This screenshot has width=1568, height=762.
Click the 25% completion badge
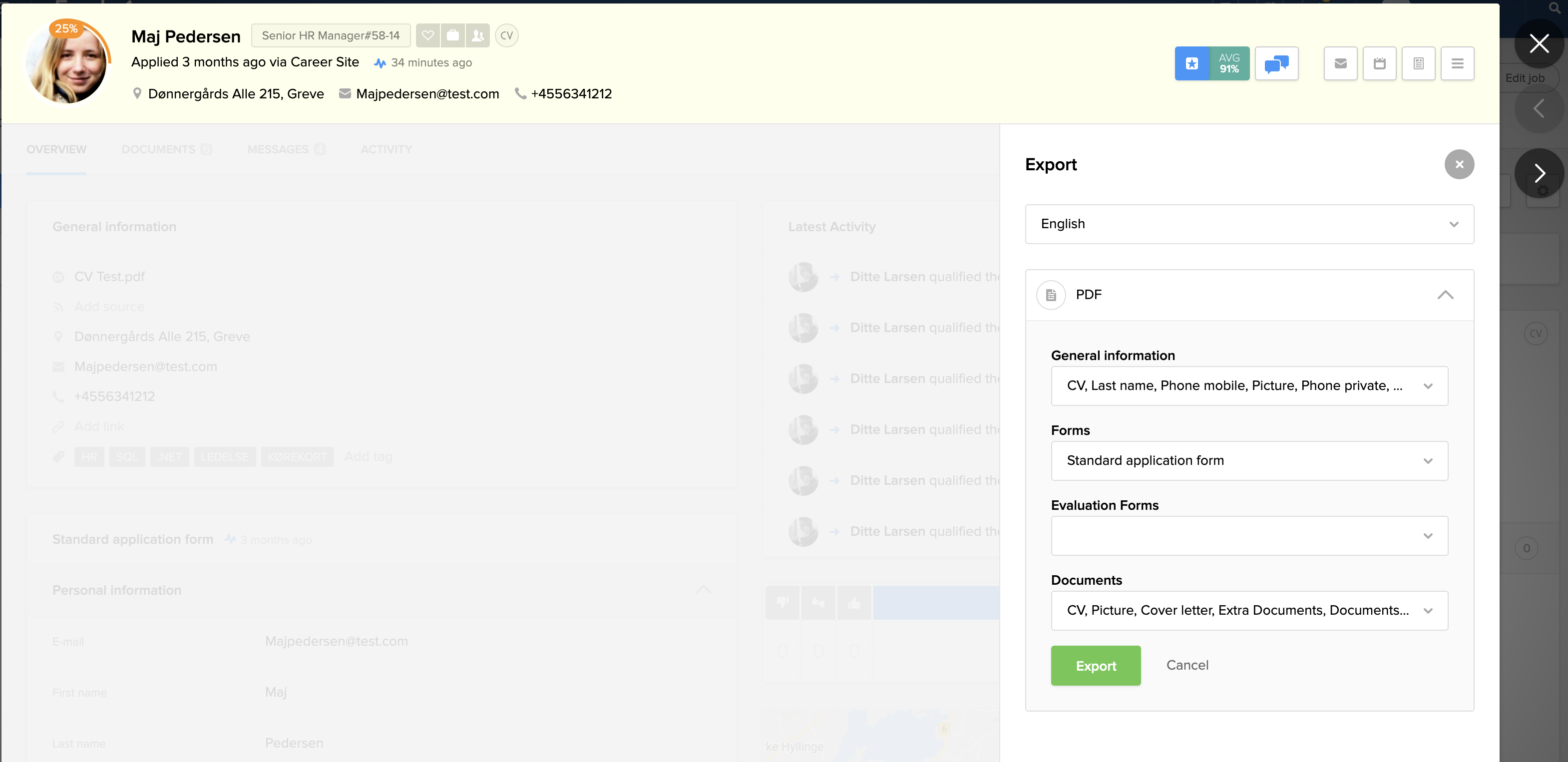coord(66,28)
